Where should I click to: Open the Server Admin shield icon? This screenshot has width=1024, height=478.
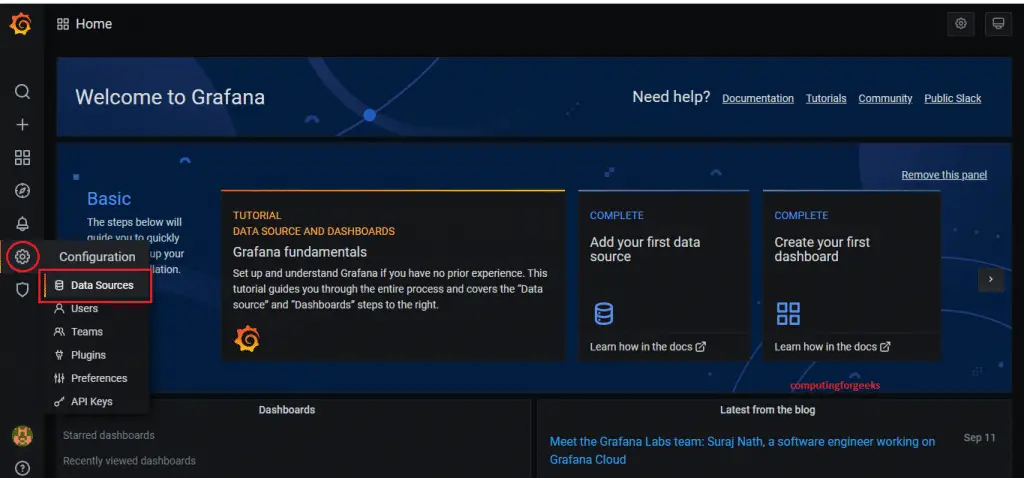(22, 289)
